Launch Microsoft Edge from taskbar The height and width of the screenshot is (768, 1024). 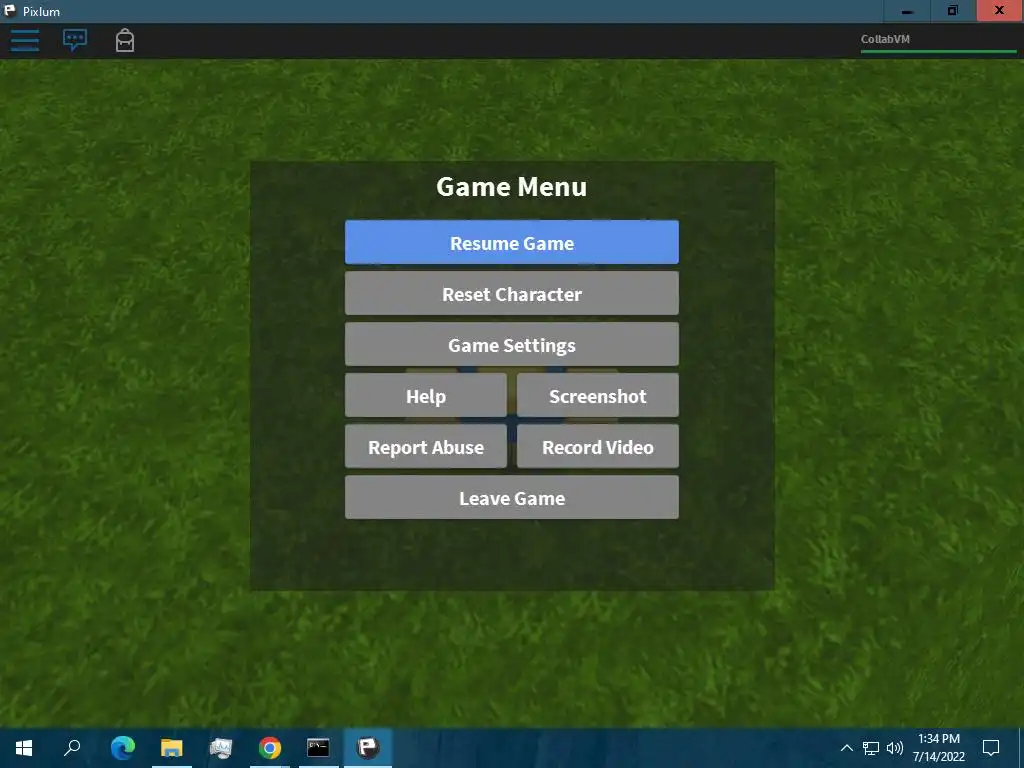click(123, 748)
